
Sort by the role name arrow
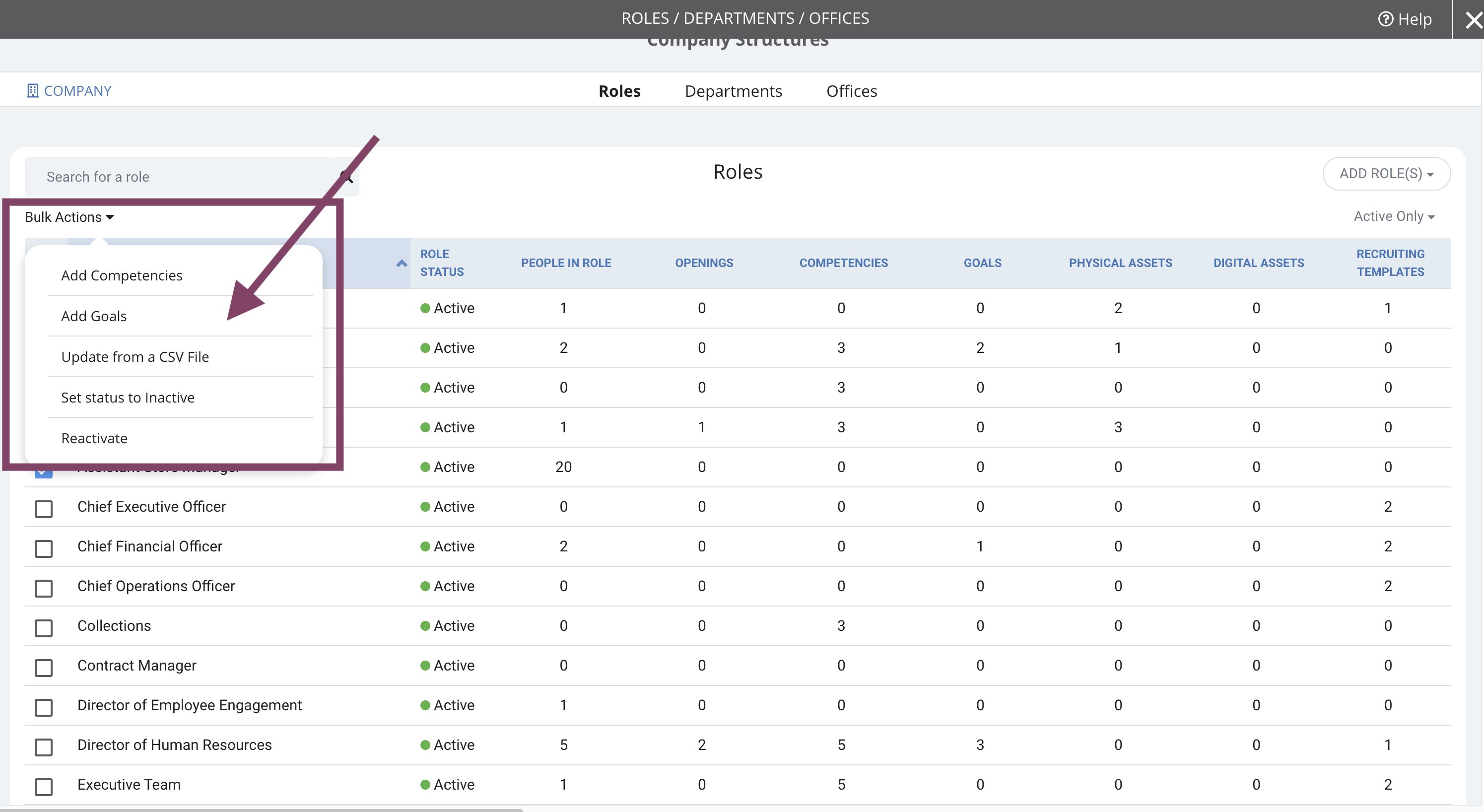tap(402, 264)
